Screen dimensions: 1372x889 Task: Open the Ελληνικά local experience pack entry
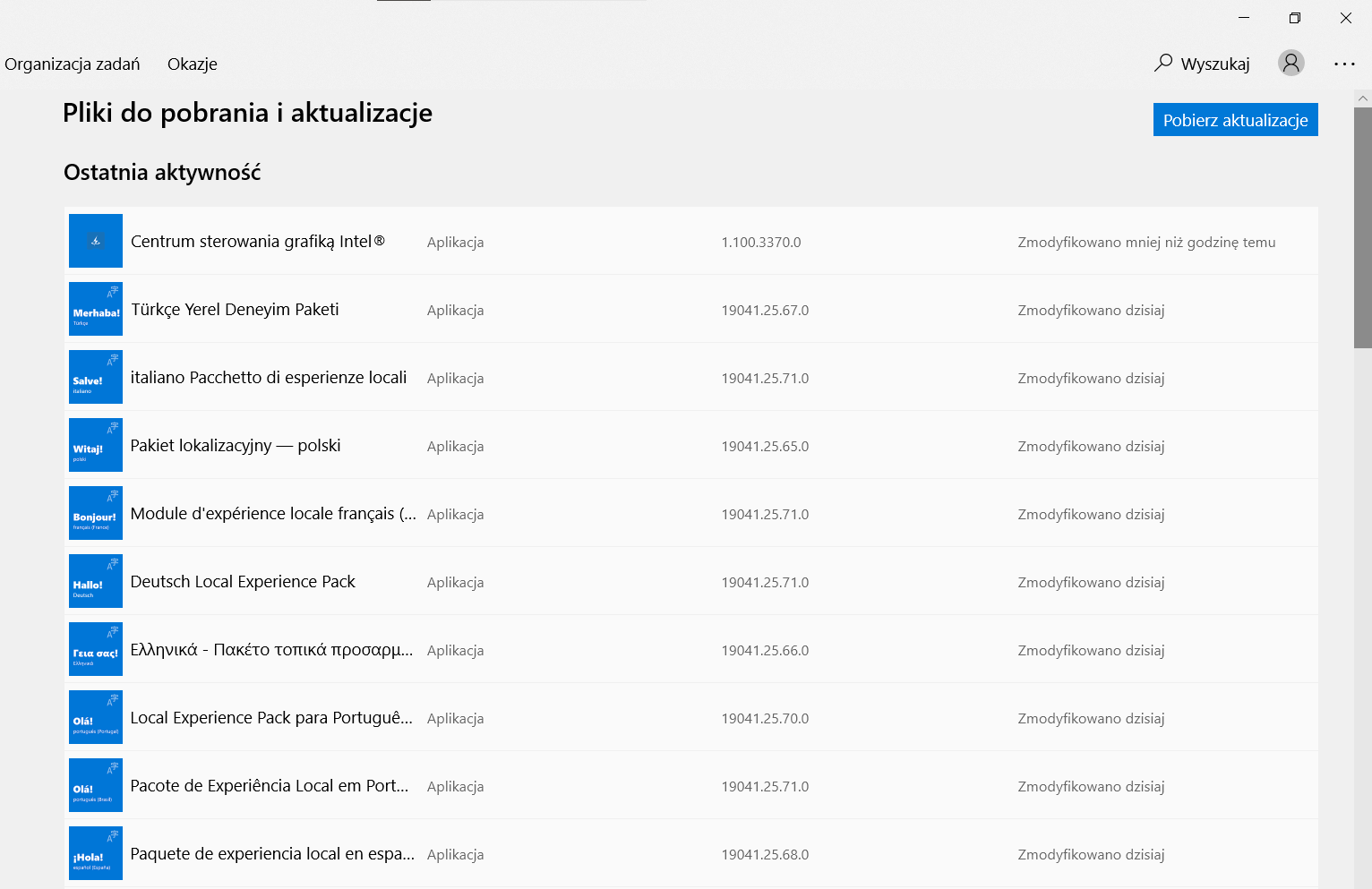(x=691, y=649)
